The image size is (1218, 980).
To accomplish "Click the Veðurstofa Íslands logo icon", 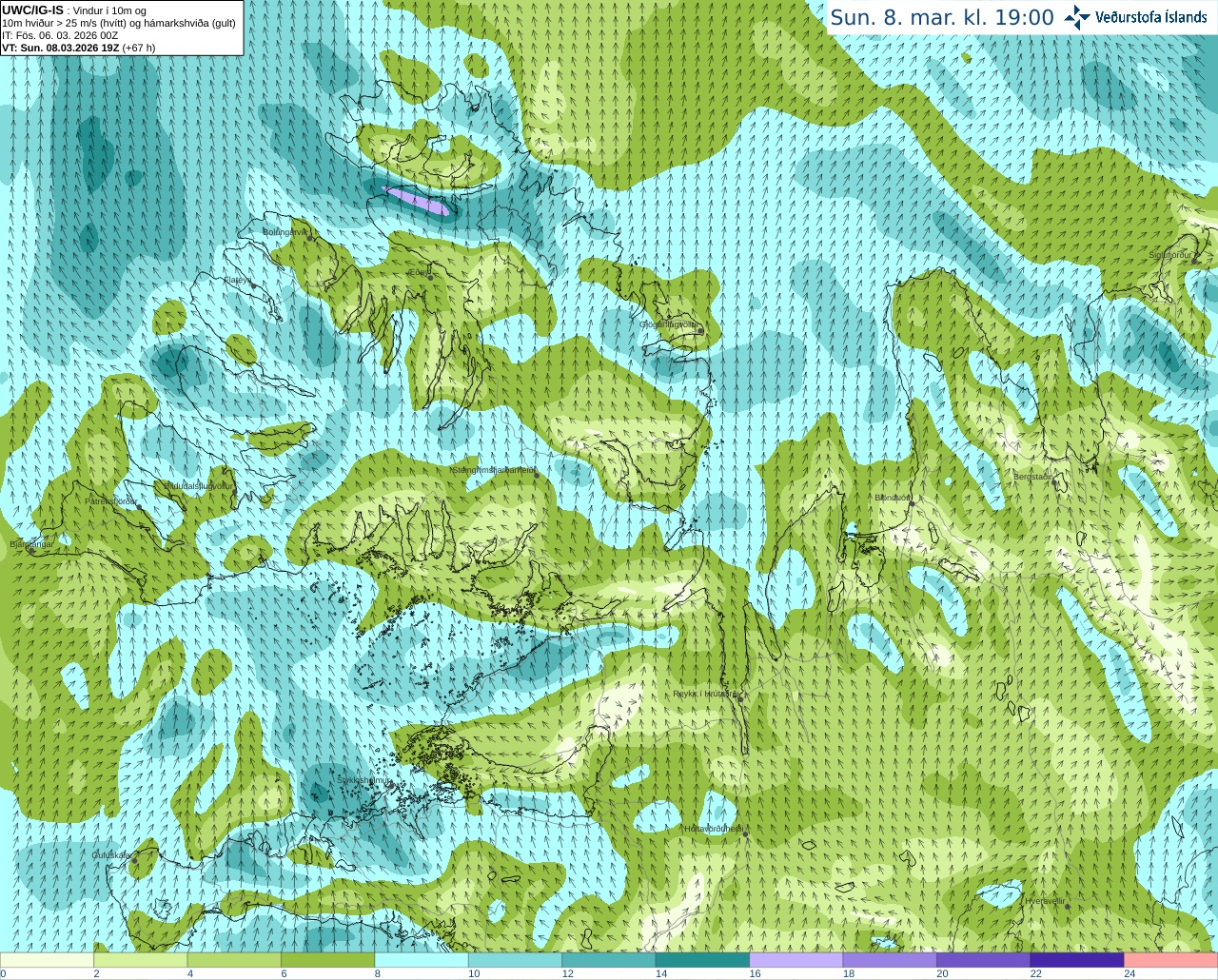I will point(1077,17).
